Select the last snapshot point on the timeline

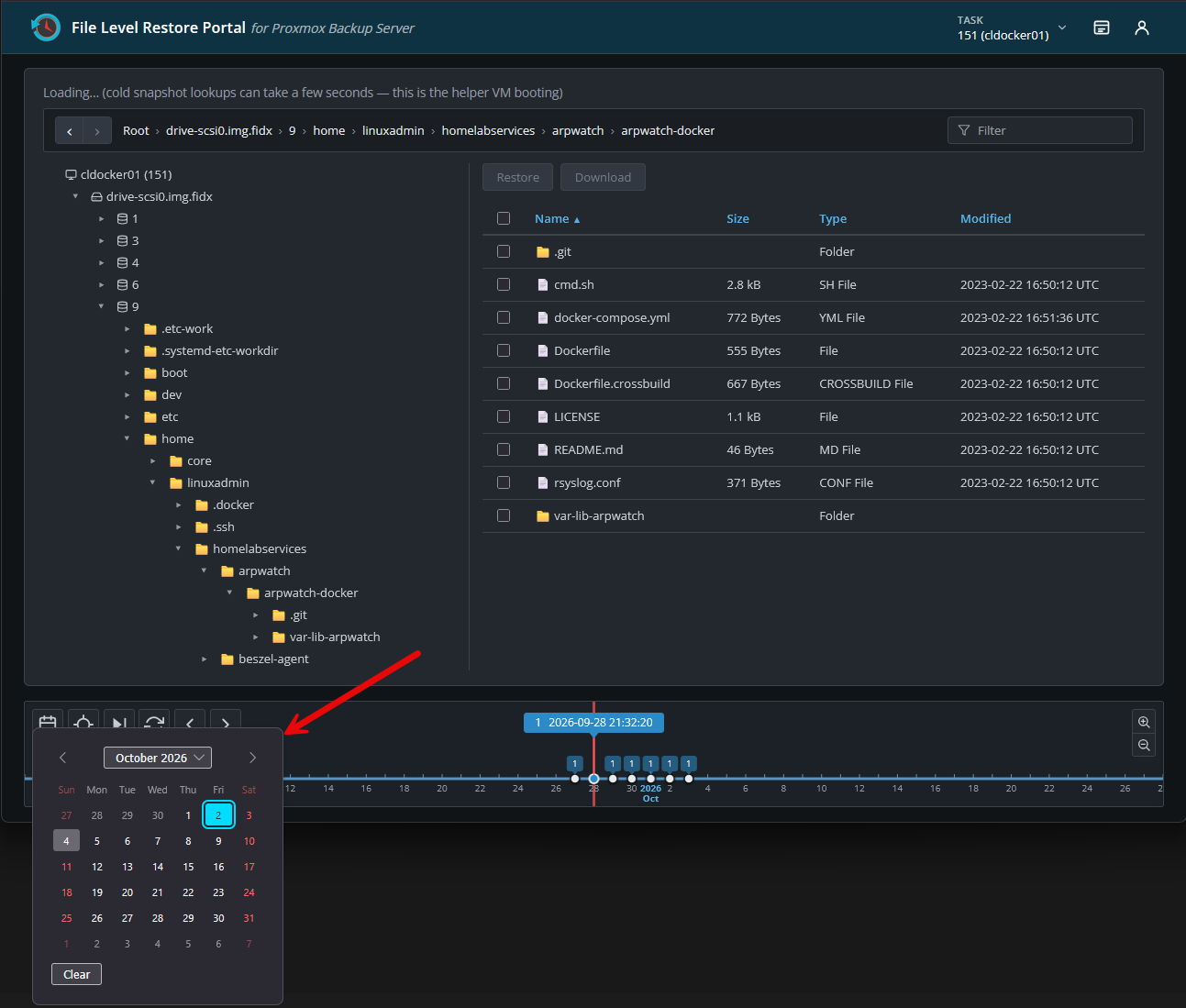coord(689,779)
